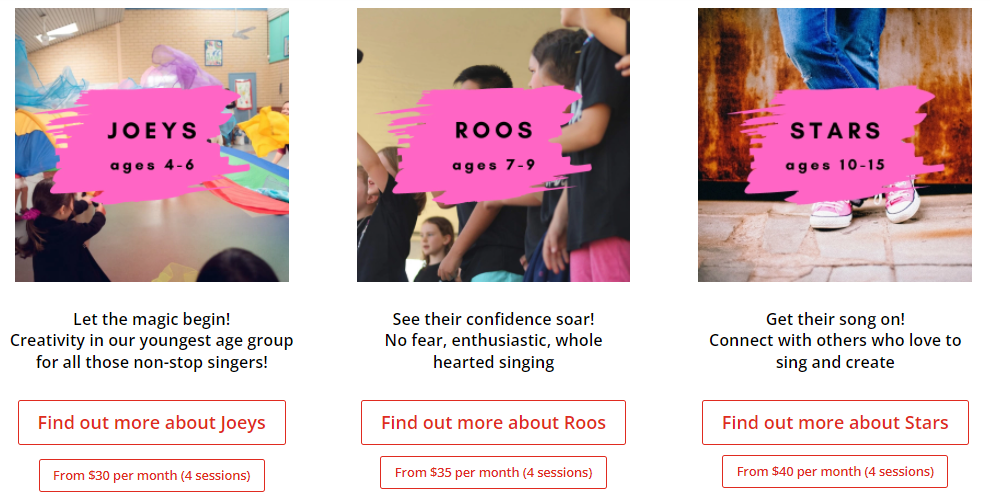Viewport: 990px width, 495px height.
Task: Open the Find out more about Roos link
Action: click(x=493, y=422)
